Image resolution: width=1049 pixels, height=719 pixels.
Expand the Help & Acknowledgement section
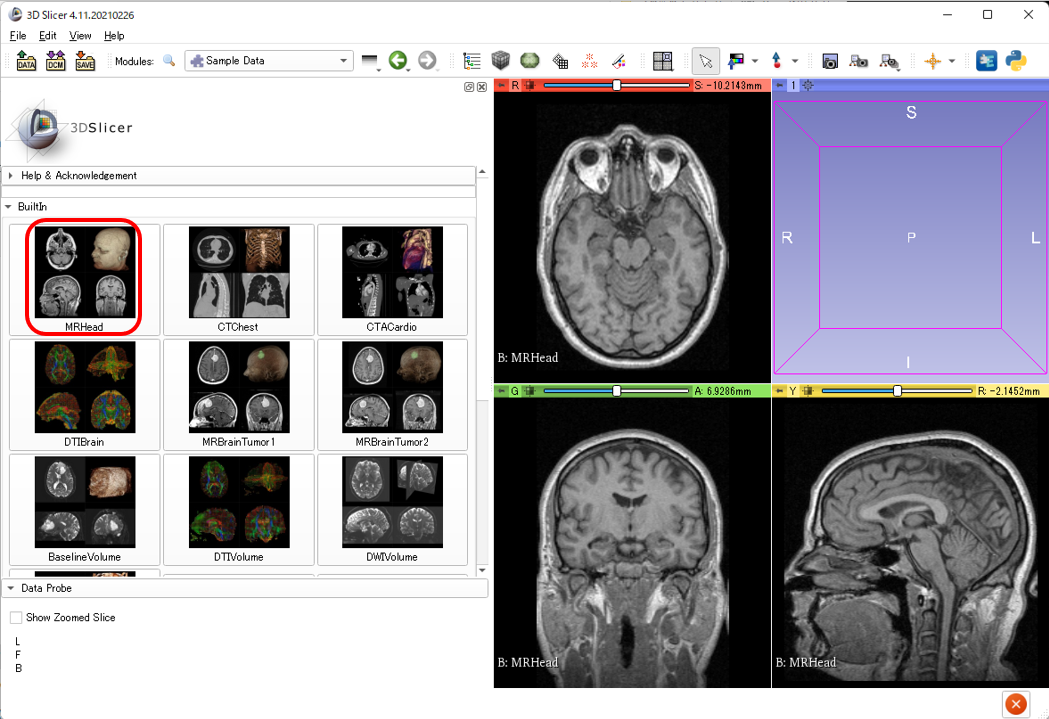[x=79, y=176]
